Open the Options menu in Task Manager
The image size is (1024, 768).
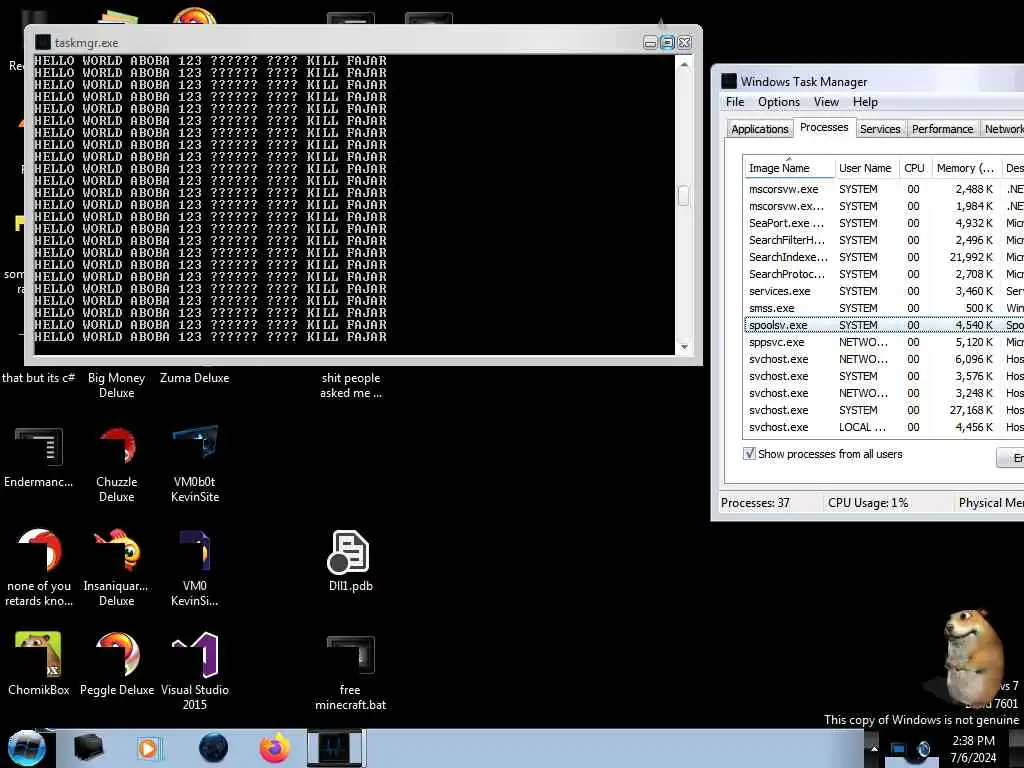(x=778, y=102)
